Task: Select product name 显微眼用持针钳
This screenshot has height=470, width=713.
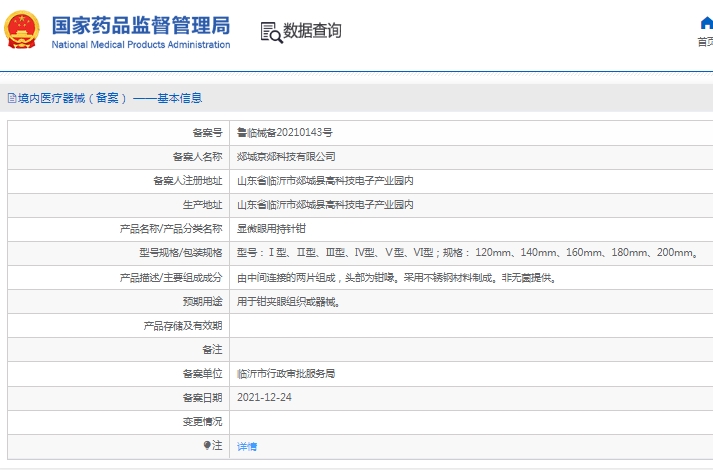Action: (x=271, y=229)
